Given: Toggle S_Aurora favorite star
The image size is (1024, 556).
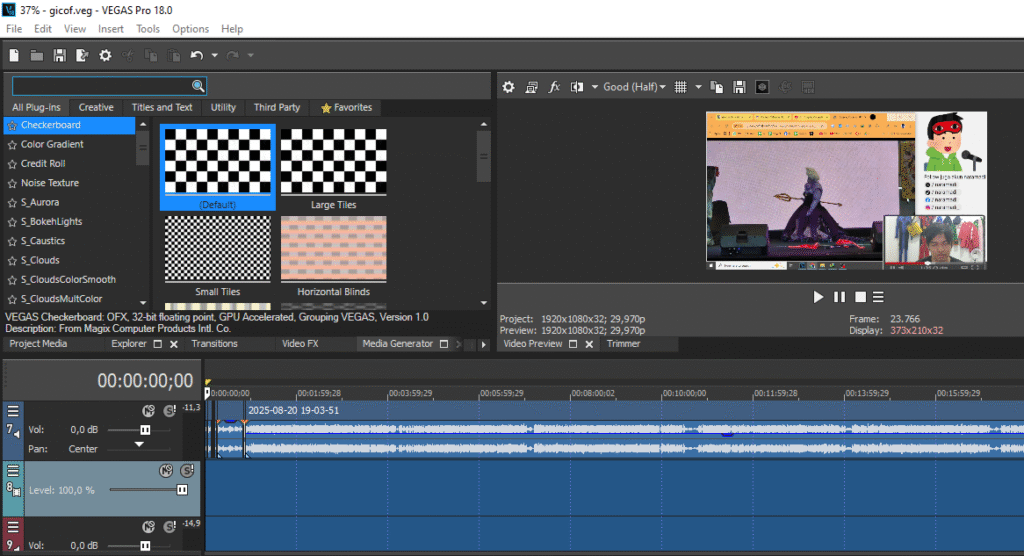Looking at the screenshot, I should point(12,203).
